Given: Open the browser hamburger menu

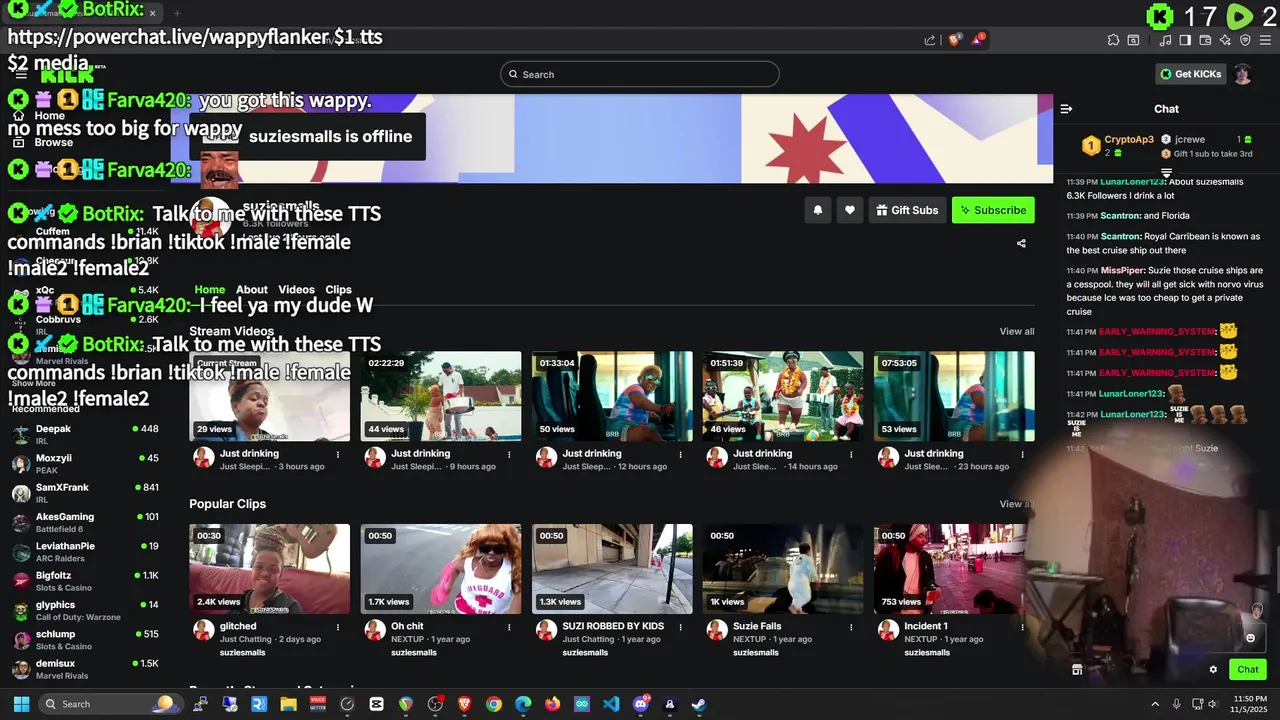Looking at the screenshot, I should [1265, 40].
